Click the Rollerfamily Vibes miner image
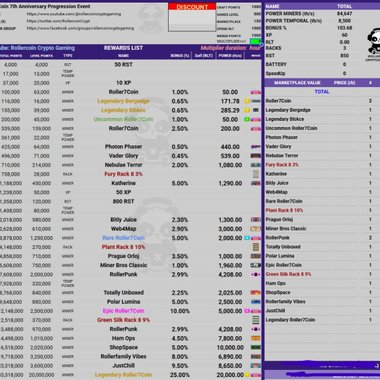 pyautogui.click(x=256, y=357)
